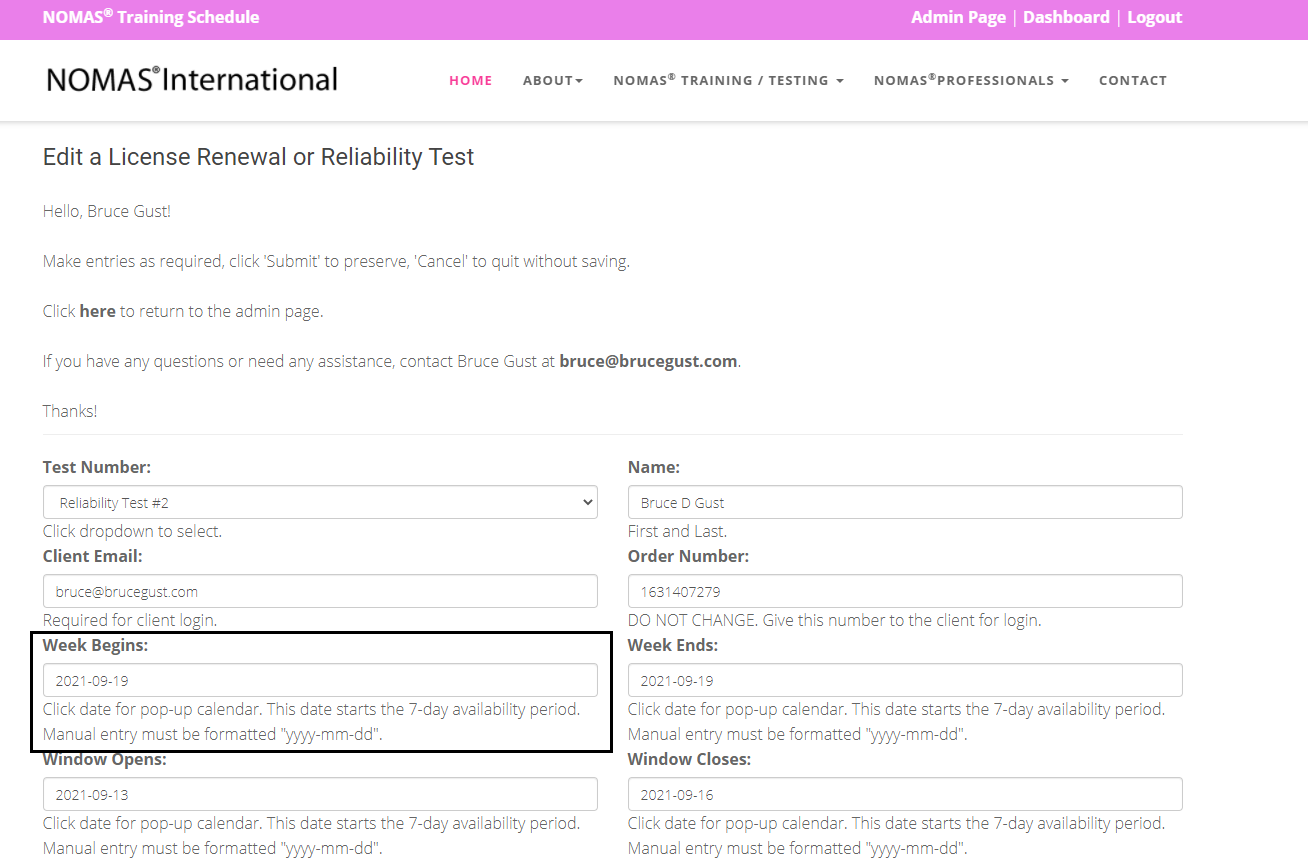Click the NOMAS International logo
The height and width of the screenshot is (868, 1308).
coord(192,79)
